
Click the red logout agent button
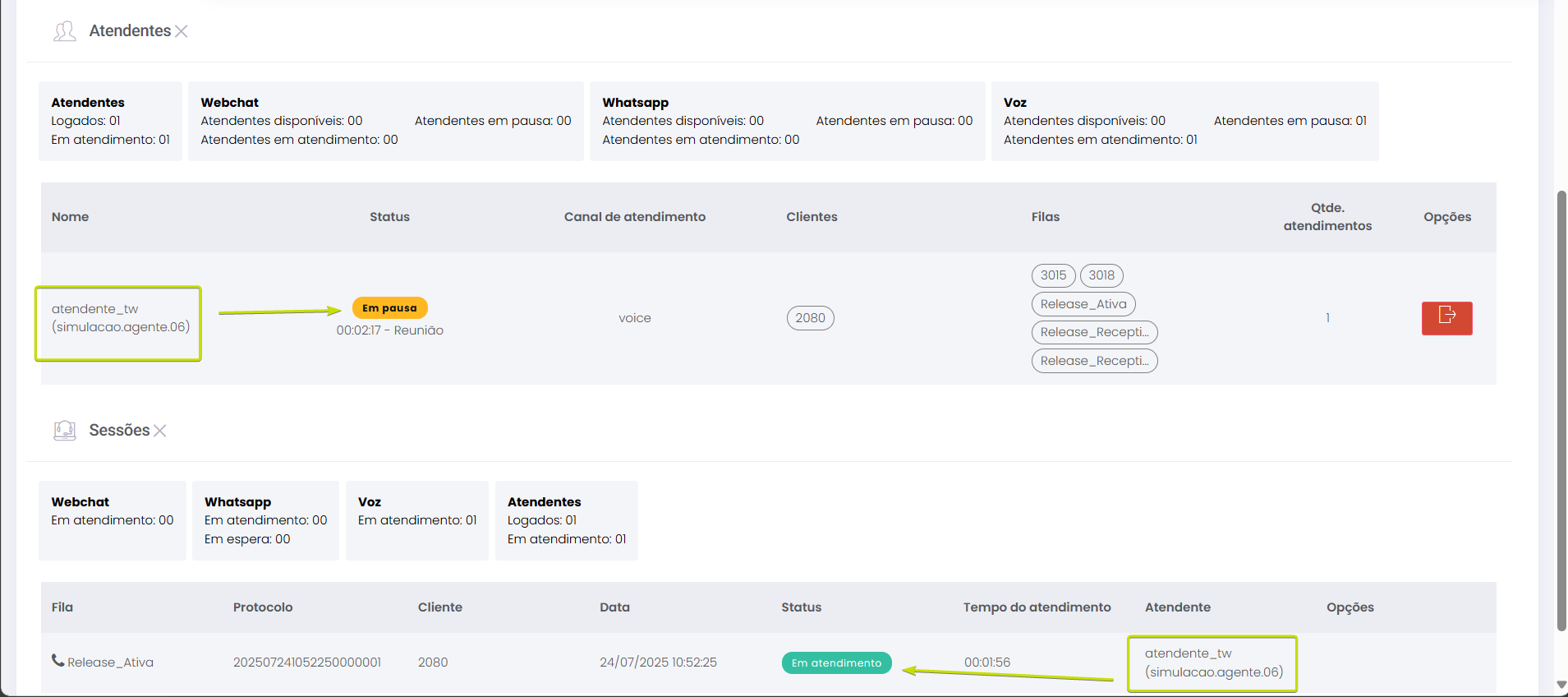pyautogui.click(x=1446, y=318)
